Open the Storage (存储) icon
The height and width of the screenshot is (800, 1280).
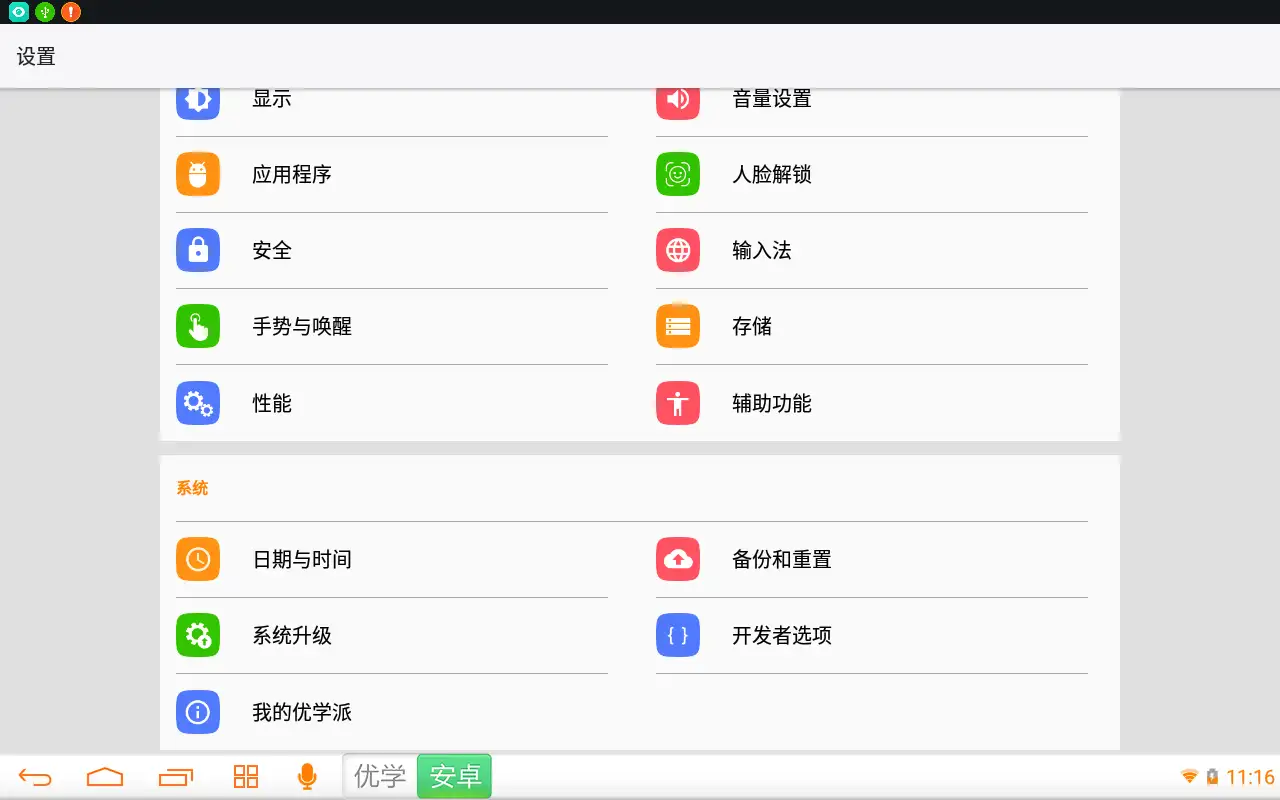(678, 326)
